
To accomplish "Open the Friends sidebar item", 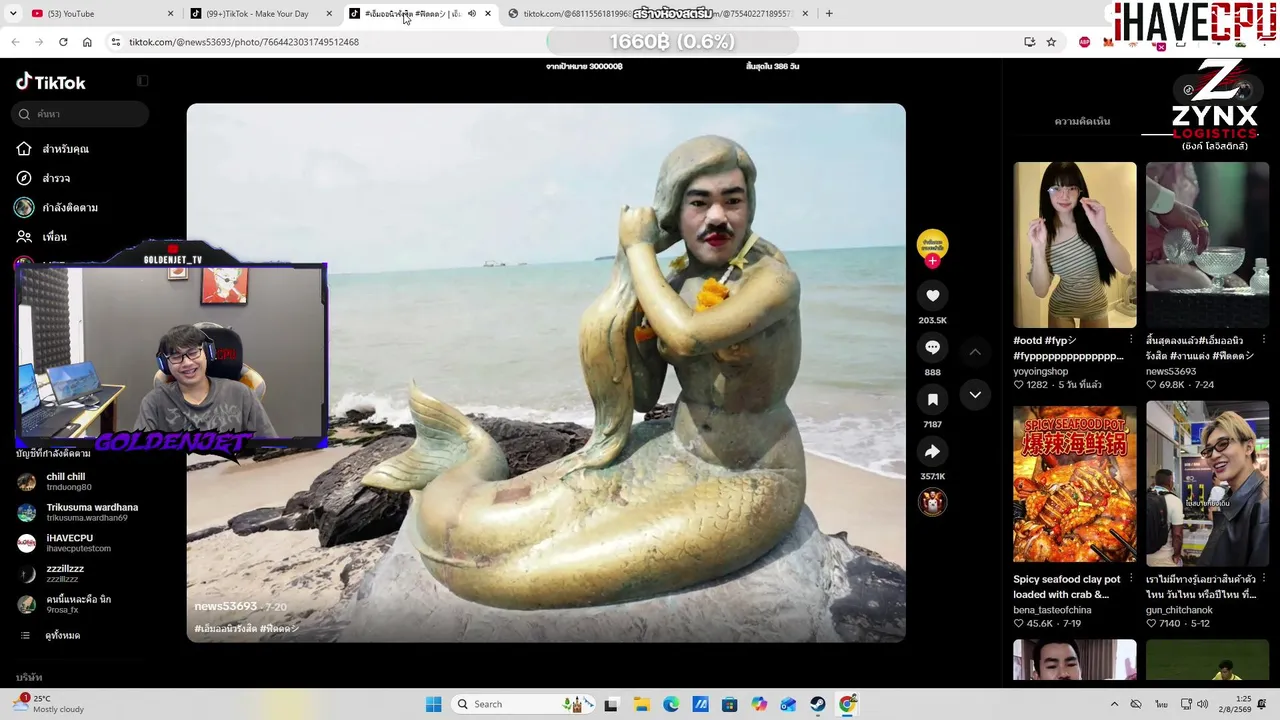I will tap(42, 237).
